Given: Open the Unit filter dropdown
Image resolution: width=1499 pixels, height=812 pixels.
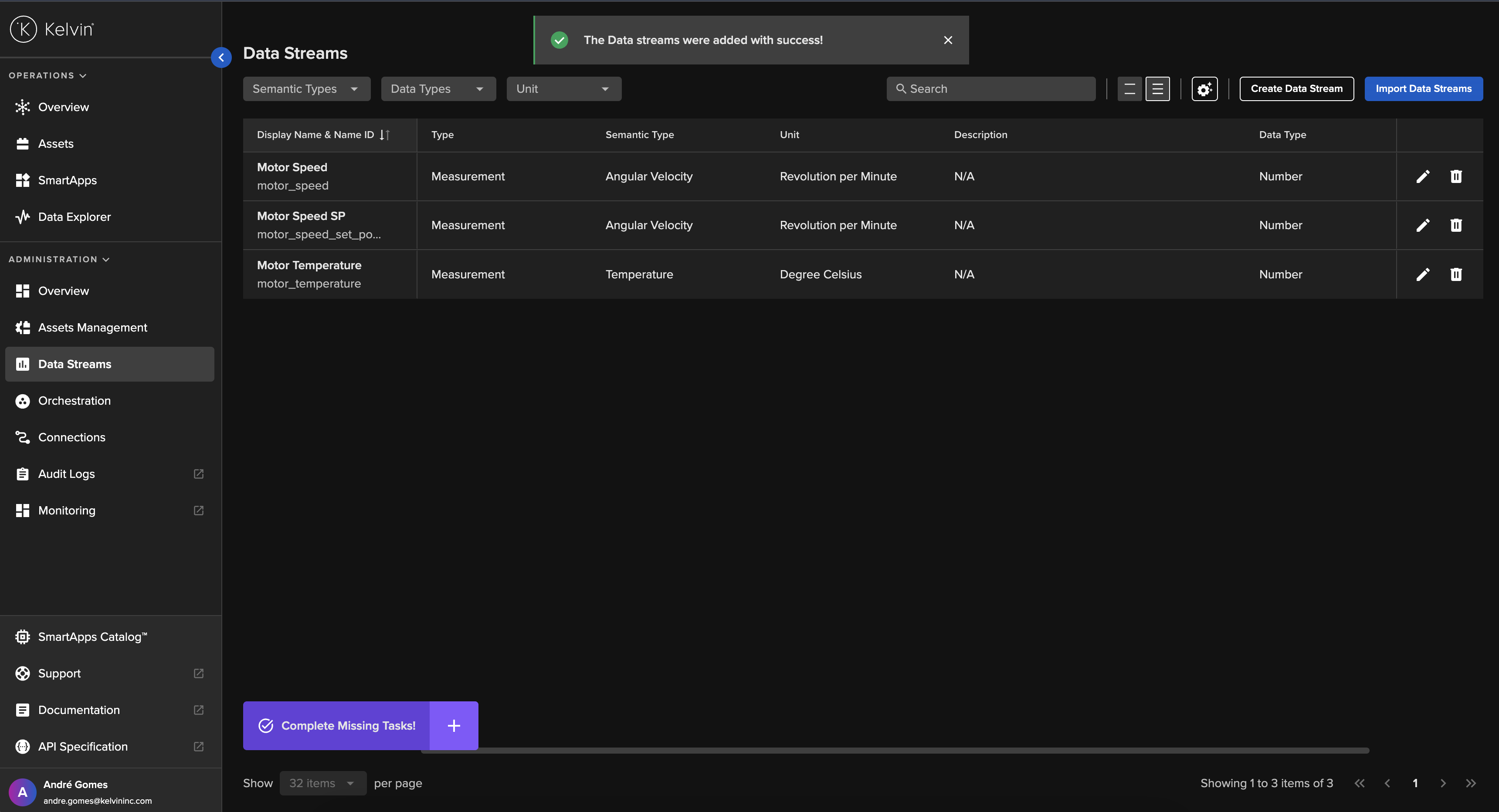Looking at the screenshot, I should coord(563,88).
